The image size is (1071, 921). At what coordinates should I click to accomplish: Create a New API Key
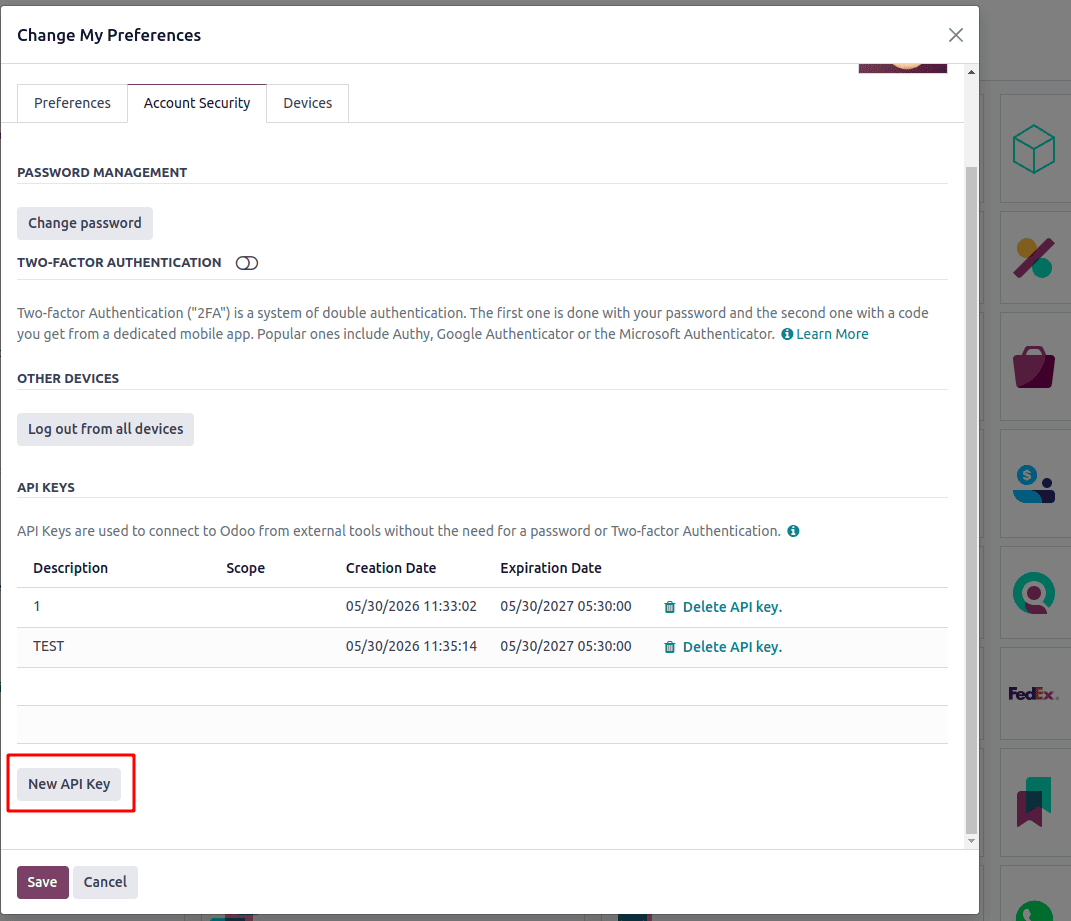tap(69, 784)
